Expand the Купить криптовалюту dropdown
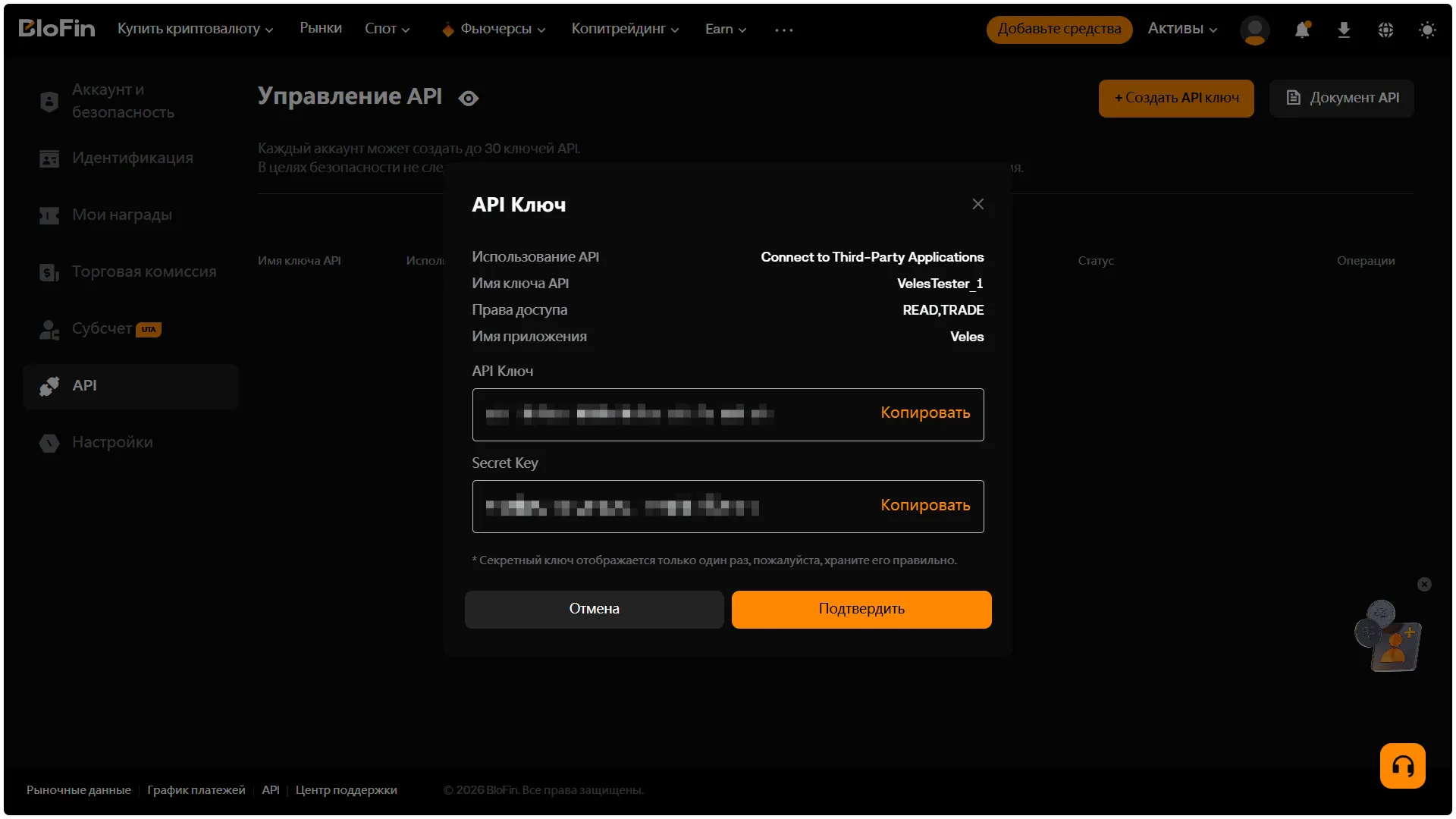This screenshot has width=1456, height=819. point(195,29)
